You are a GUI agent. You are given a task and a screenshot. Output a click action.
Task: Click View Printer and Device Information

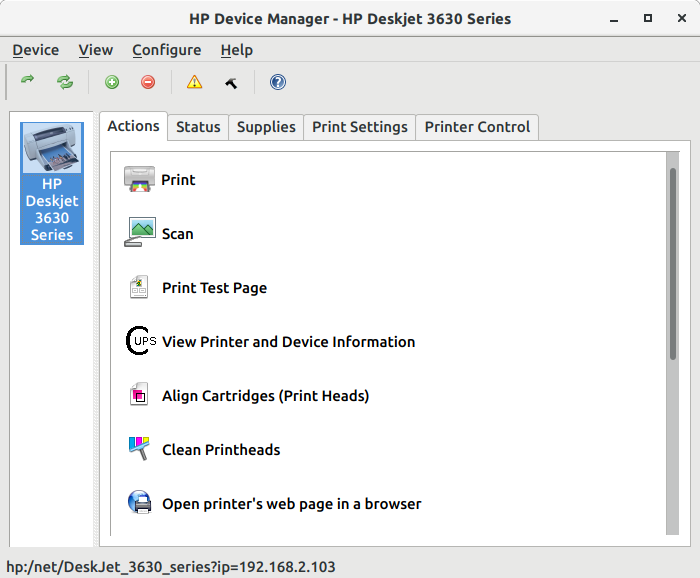coord(288,342)
